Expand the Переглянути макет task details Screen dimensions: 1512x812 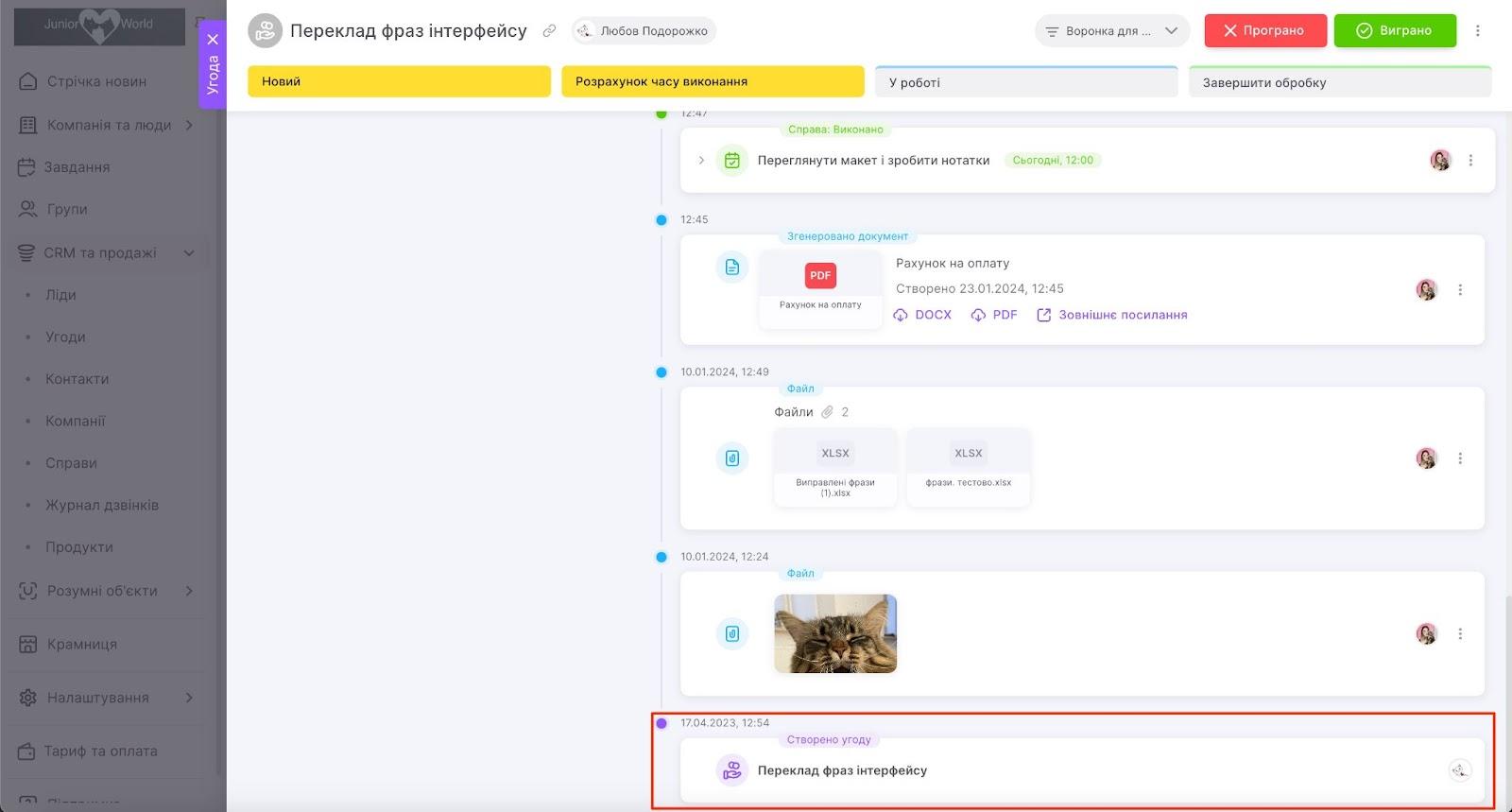(x=701, y=161)
